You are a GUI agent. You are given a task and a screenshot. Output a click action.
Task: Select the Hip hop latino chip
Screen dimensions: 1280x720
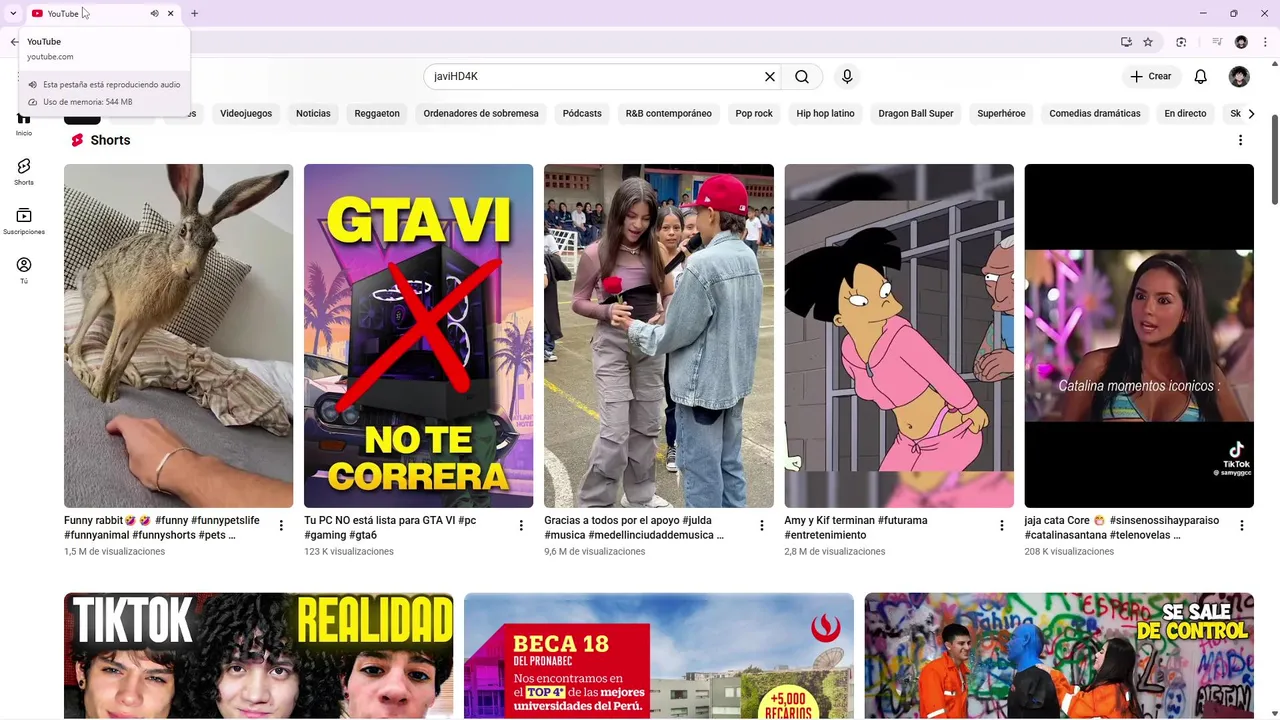pyautogui.click(x=825, y=113)
